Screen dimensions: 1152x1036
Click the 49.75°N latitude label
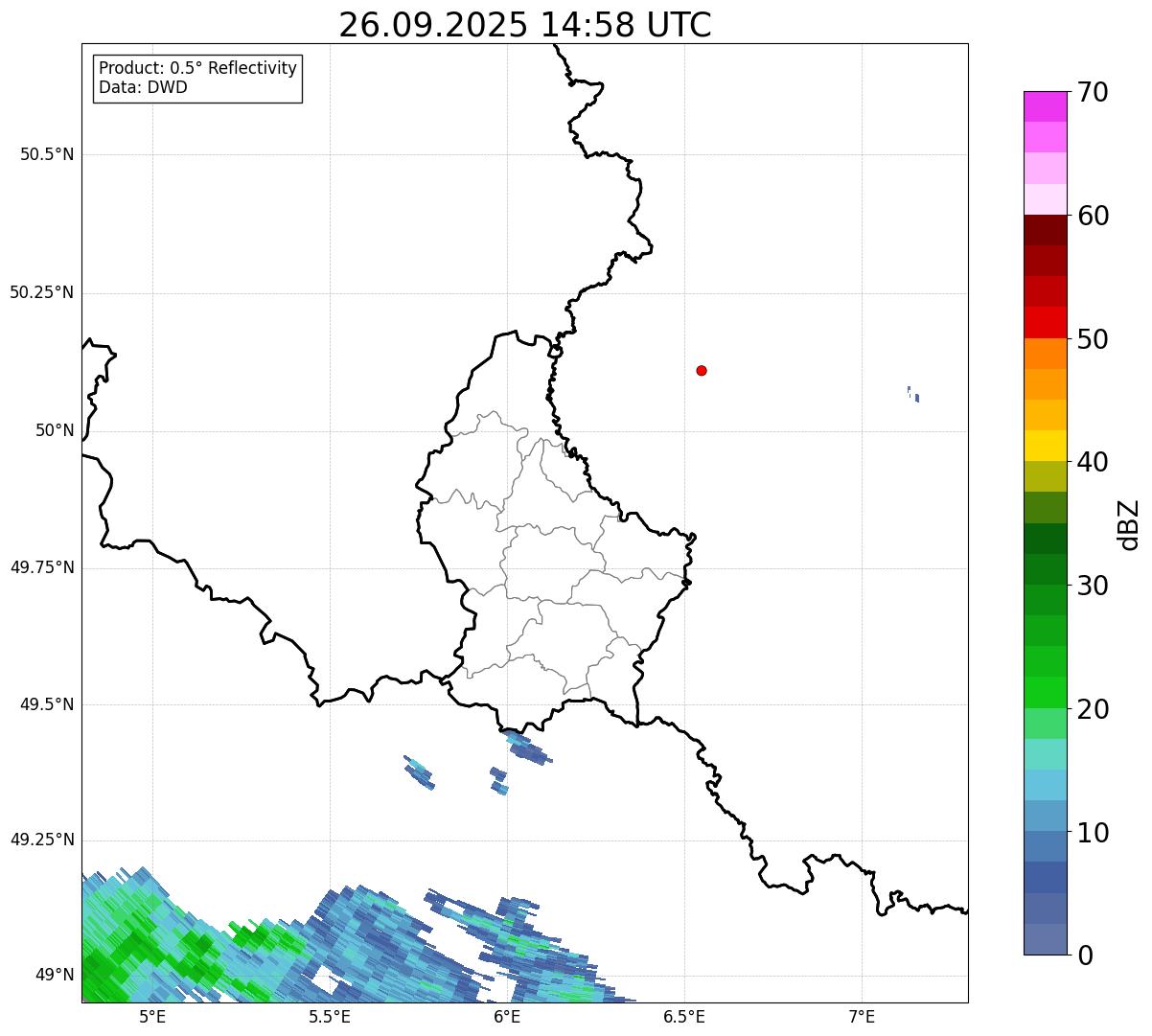(42, 567)
